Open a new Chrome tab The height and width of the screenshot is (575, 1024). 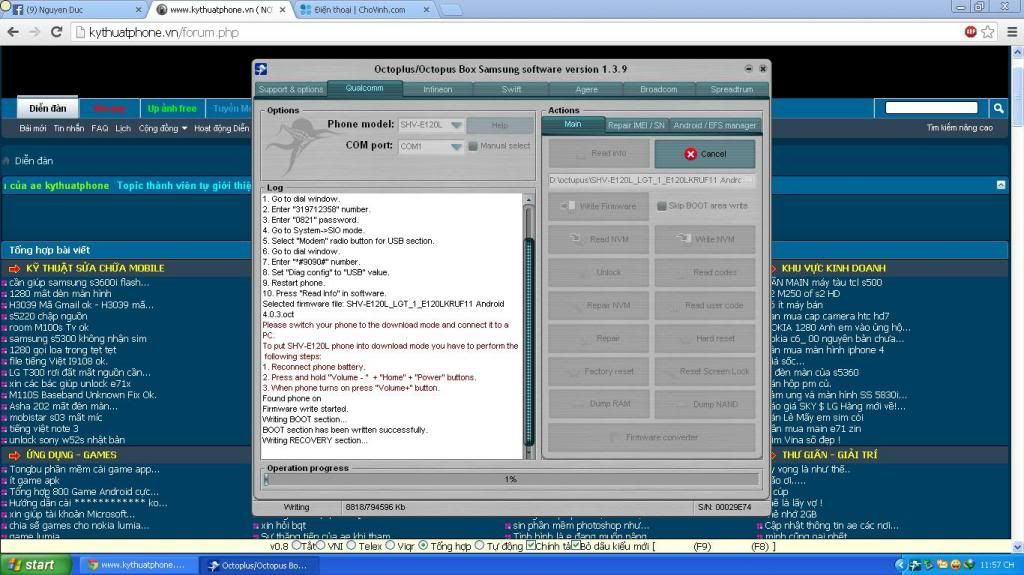click(451, 10)
